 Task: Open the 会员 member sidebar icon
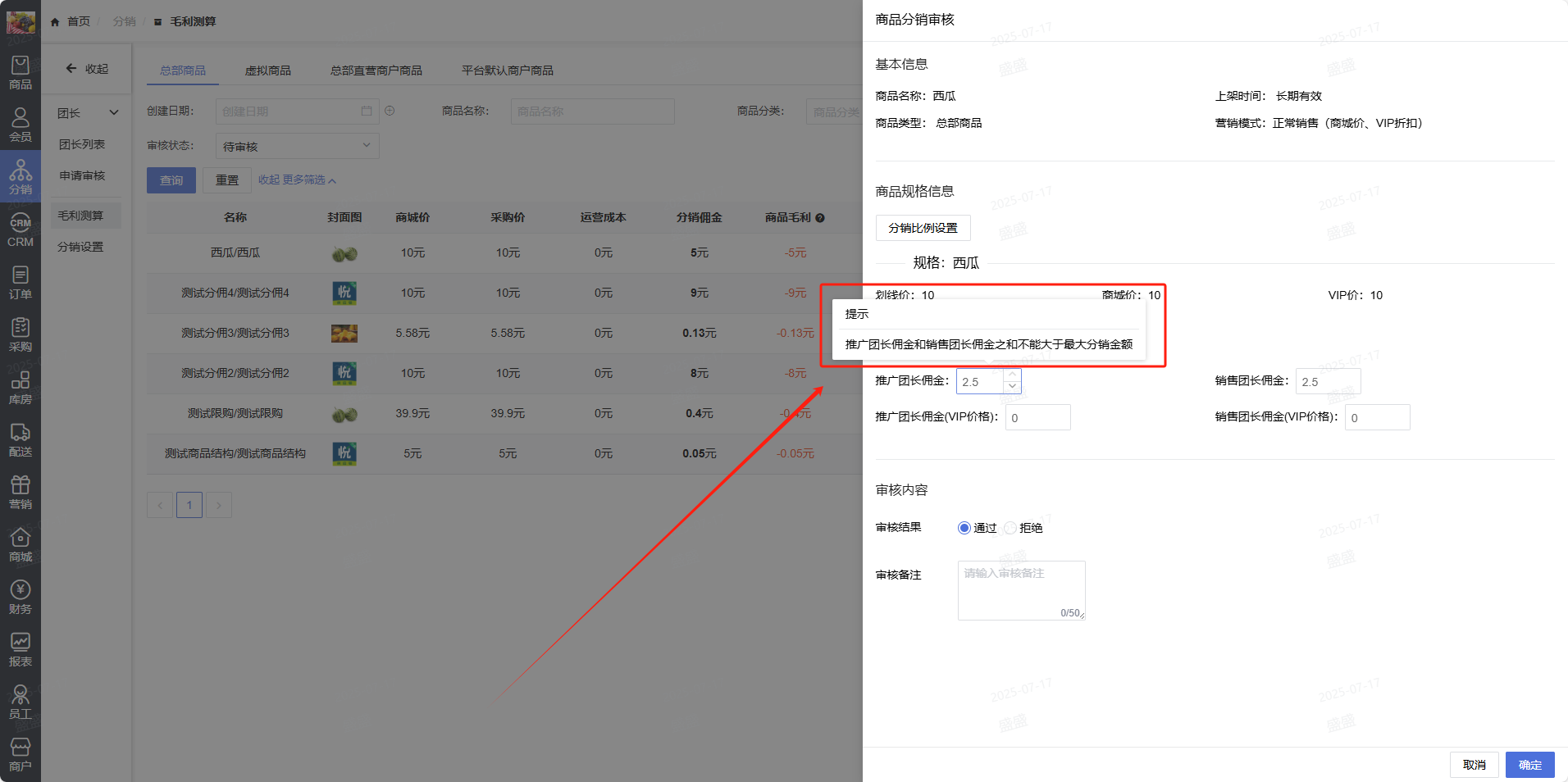21,125
